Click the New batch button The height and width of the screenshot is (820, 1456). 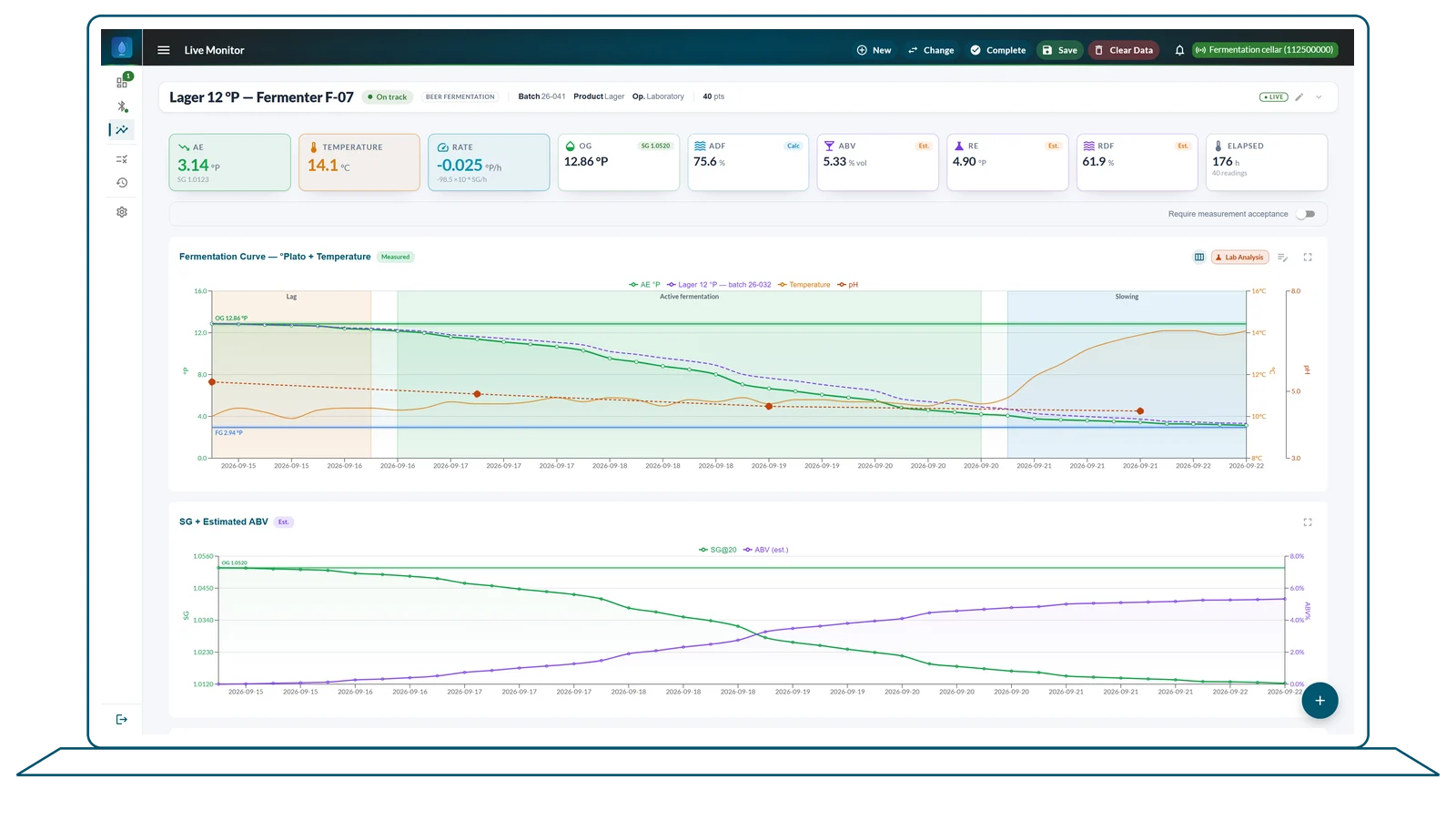pyautogui.click(x=874, y=50)
